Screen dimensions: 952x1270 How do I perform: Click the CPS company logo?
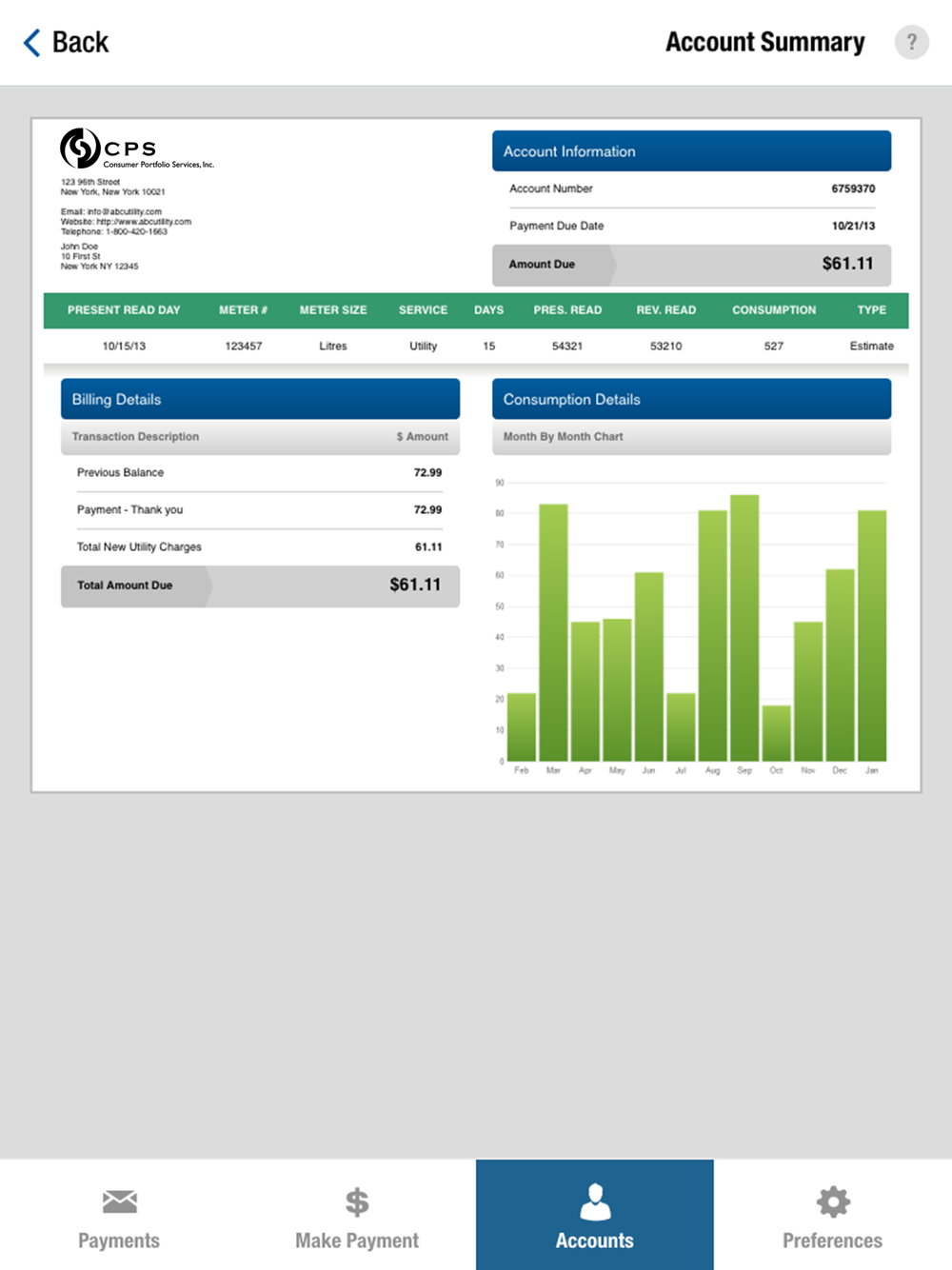pyautogui.click(x=137, y=149)
